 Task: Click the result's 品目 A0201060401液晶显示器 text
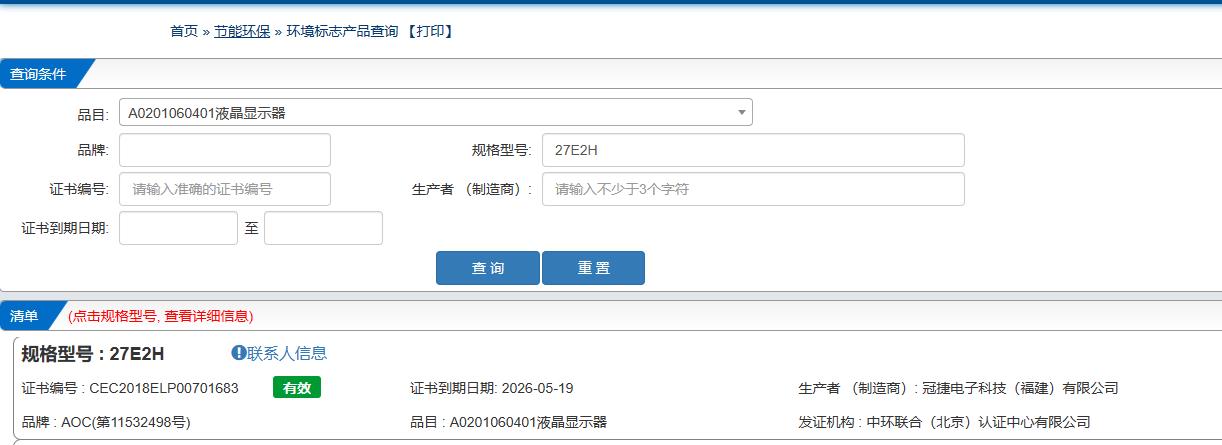[528, 422]
